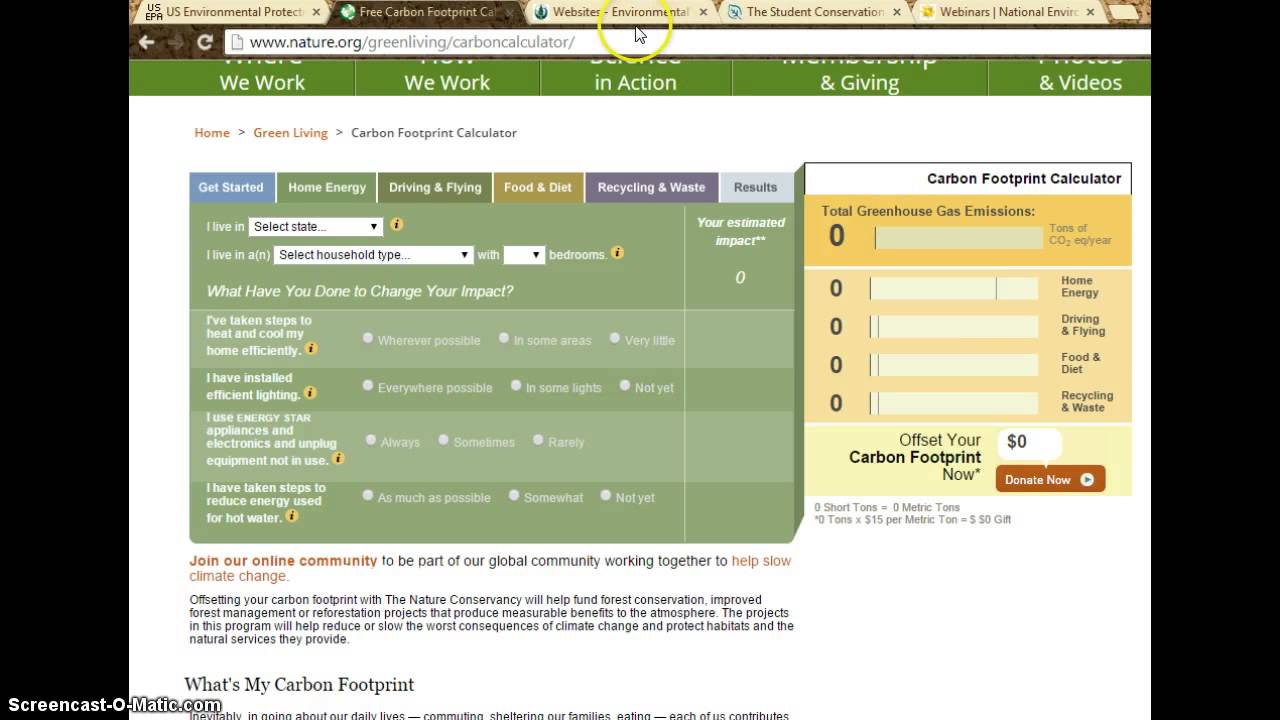The height and width of the screenshot is (720, 1280).
Task: Click the play arrow icon on Donate Now
Action: (1087, 480)
